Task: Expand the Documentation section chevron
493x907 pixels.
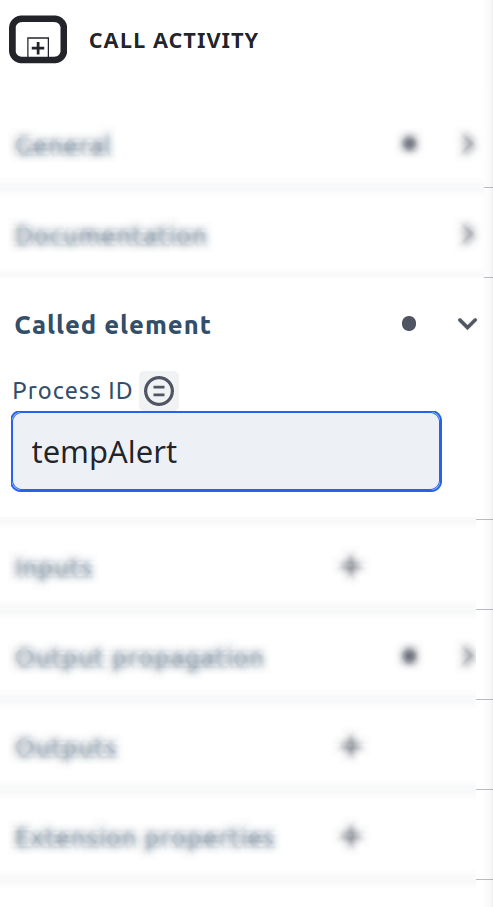Action: click(467, 234)
